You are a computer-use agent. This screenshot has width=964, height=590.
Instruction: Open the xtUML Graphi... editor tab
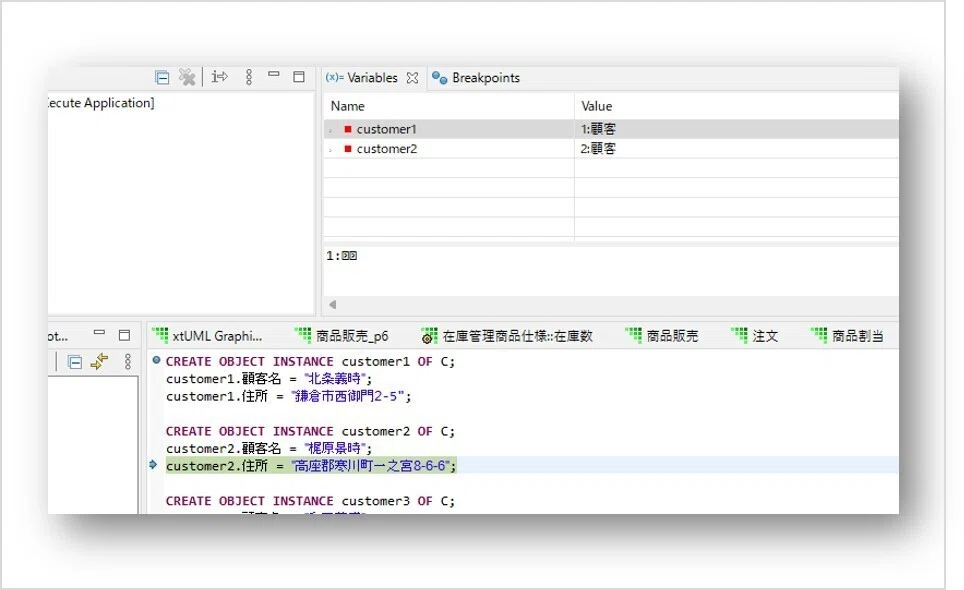pos(208,336)
